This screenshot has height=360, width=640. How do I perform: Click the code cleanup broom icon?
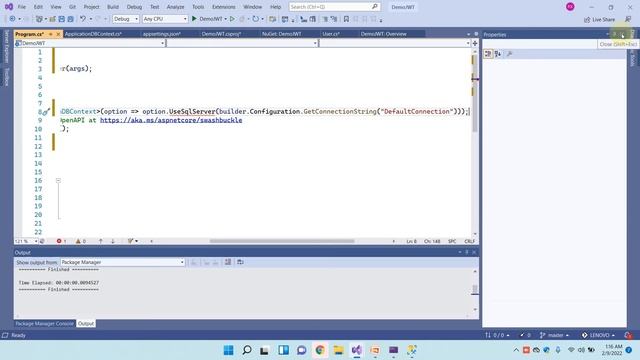(131, 241)
